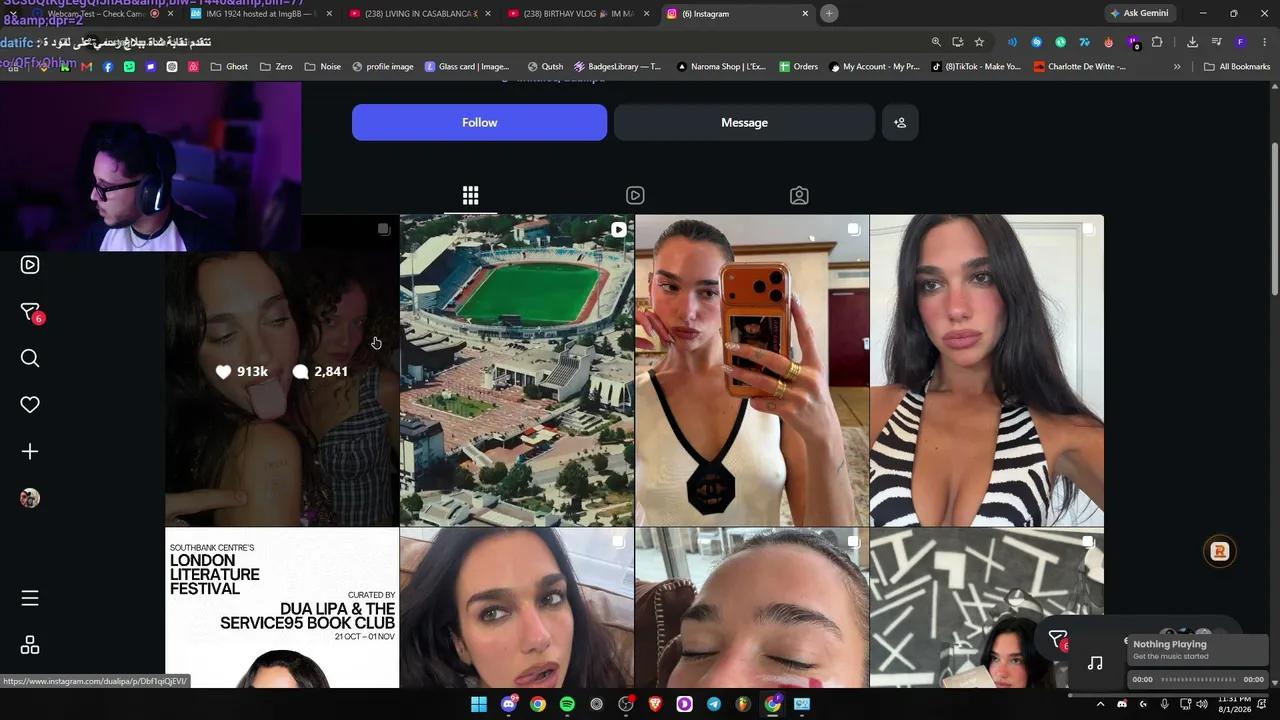Open the zoom magnifier icon in the address bar
This screenshot has height=720, width=1280.
click(x=936, y=42)
